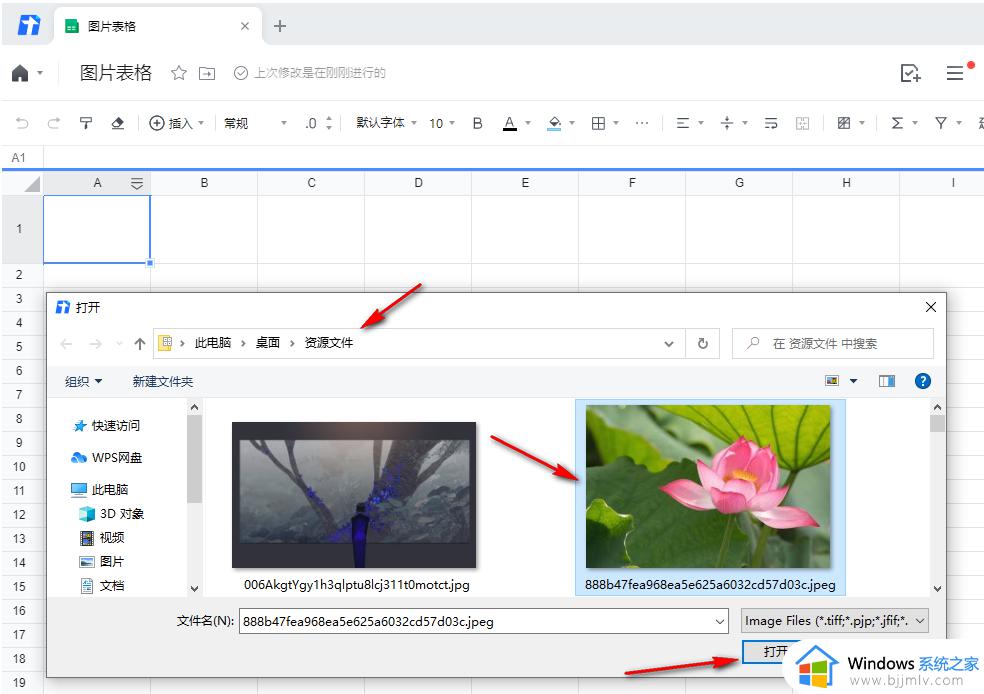Image resolution: width=984 pixels, height=694 pixels.
Task: Open the 组织 organize menu
Action: [83, 382]
